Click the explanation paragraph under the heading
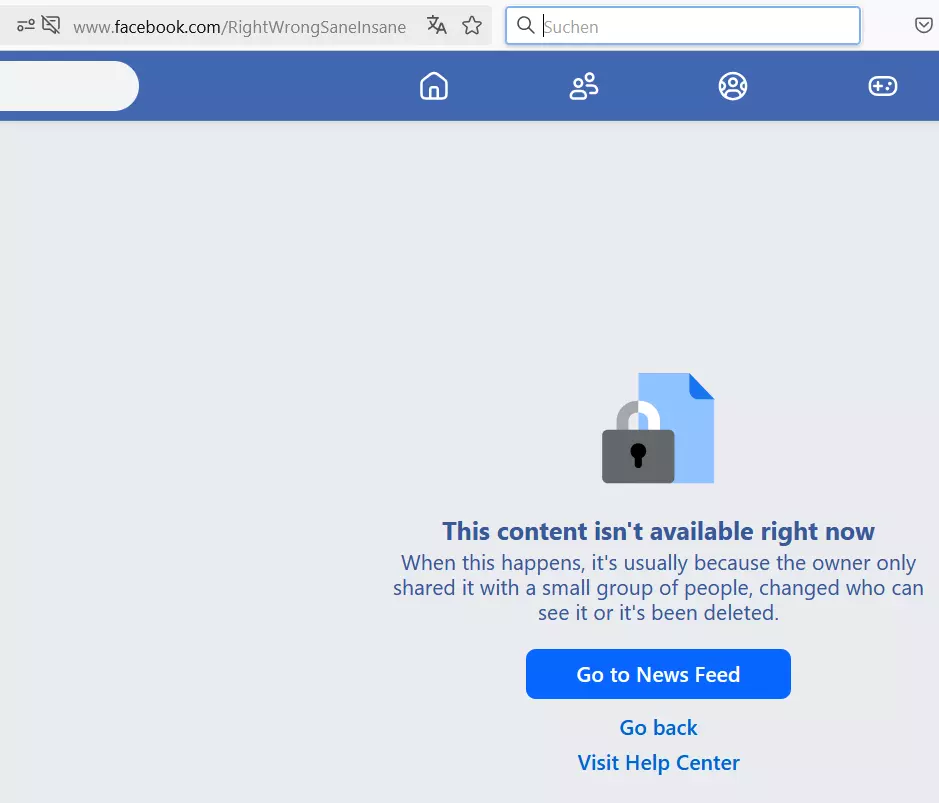939x803 pixels. point(658,587)
